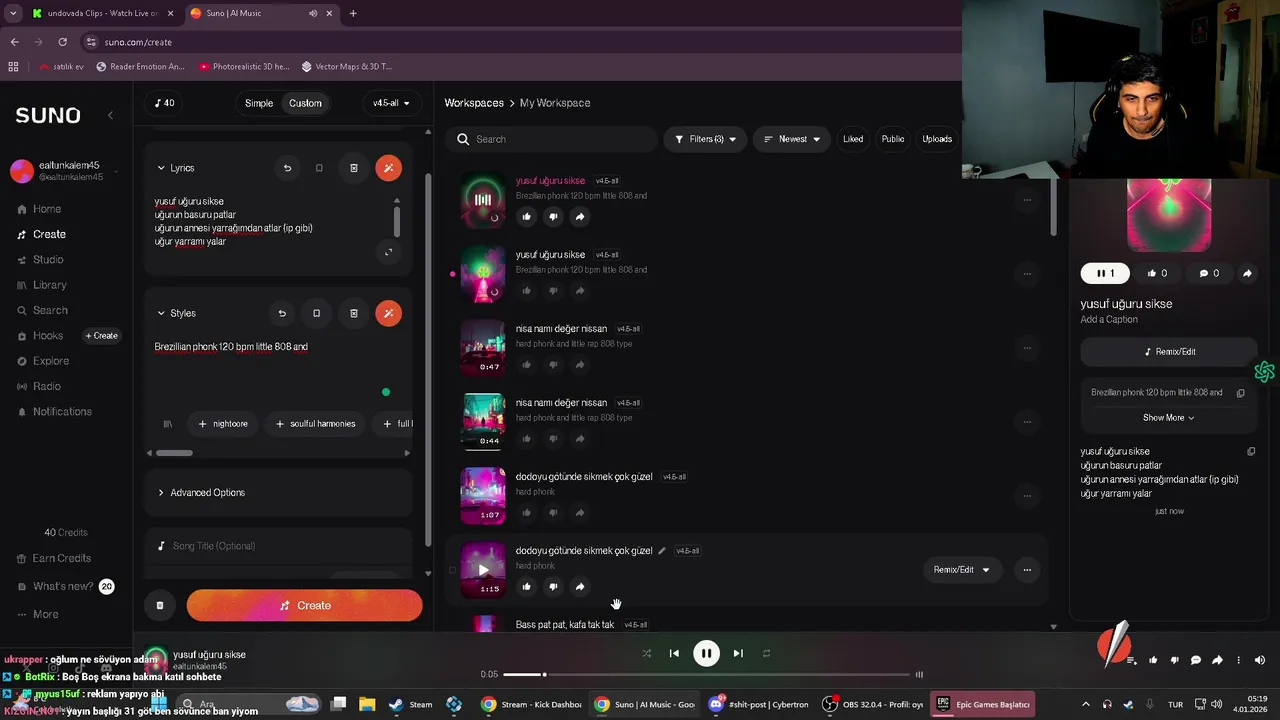The height and width of the screenshot is (720, 1280).
Task: Toggle the Liked filter
Action: (x=853, y=139)
